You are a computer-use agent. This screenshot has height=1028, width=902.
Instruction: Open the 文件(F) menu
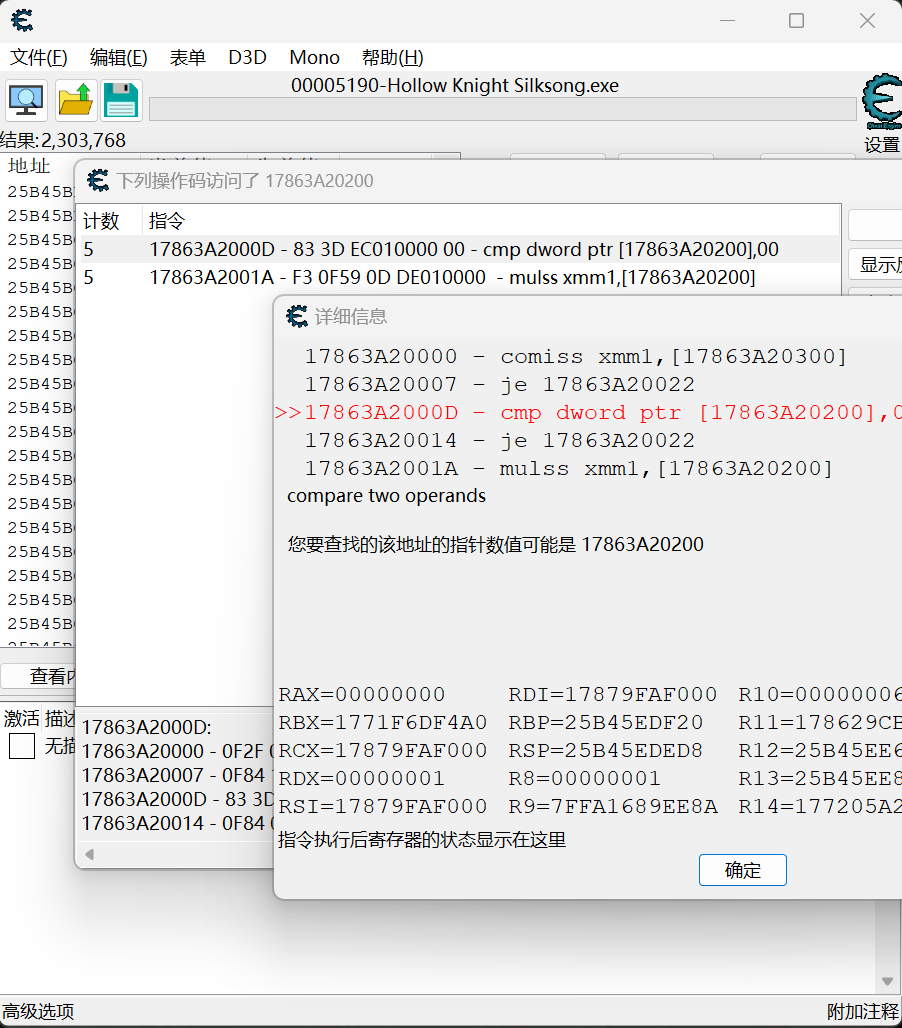39,58
